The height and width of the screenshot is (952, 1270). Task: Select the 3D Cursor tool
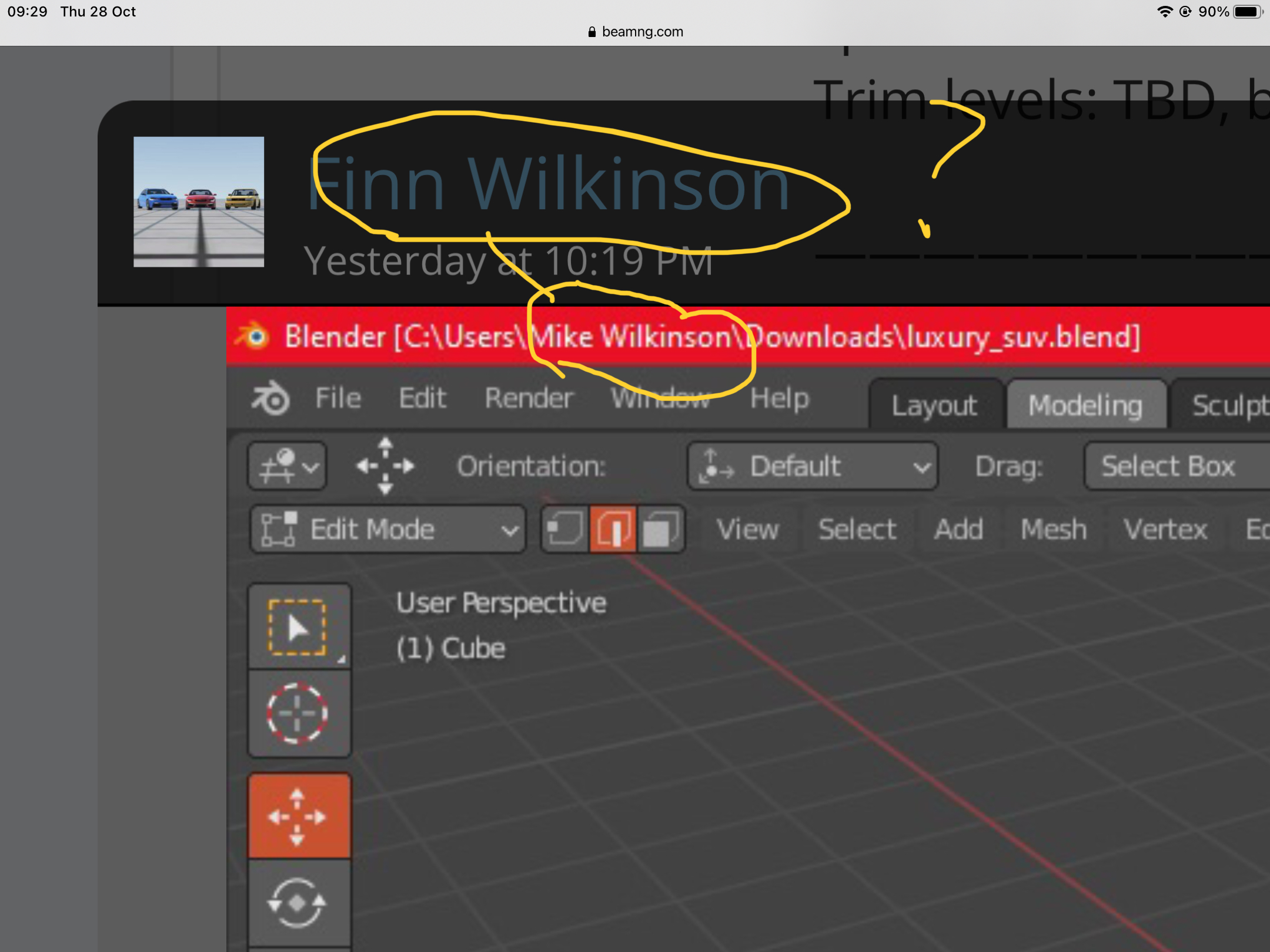(x=299, y=713)
